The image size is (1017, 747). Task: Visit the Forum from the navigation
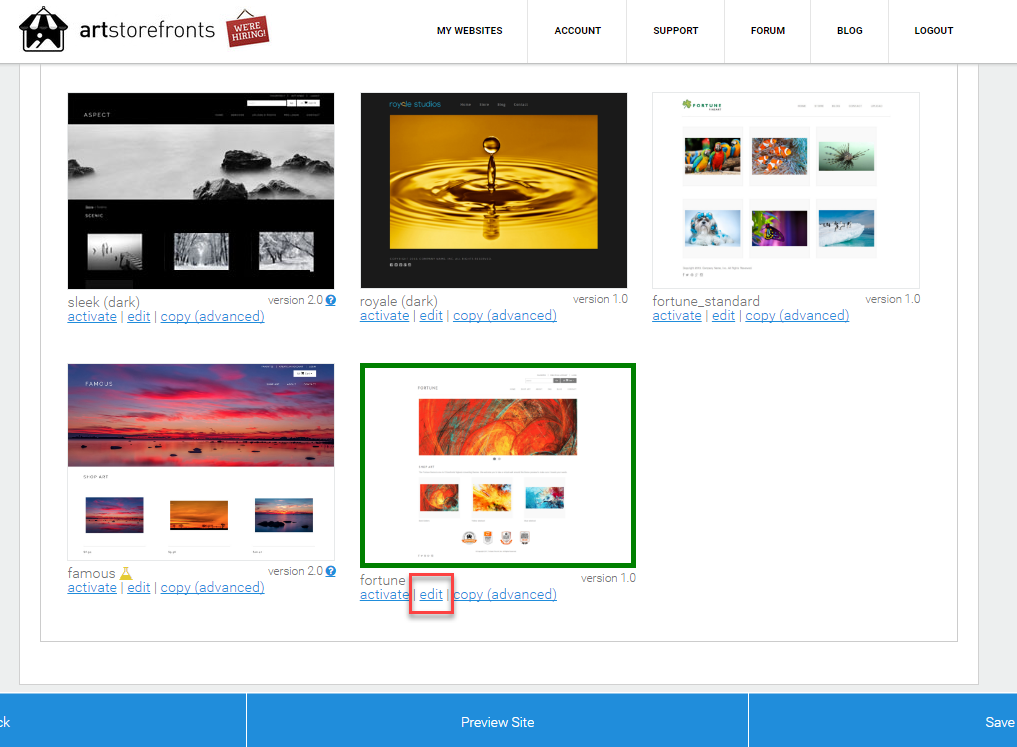767,30
